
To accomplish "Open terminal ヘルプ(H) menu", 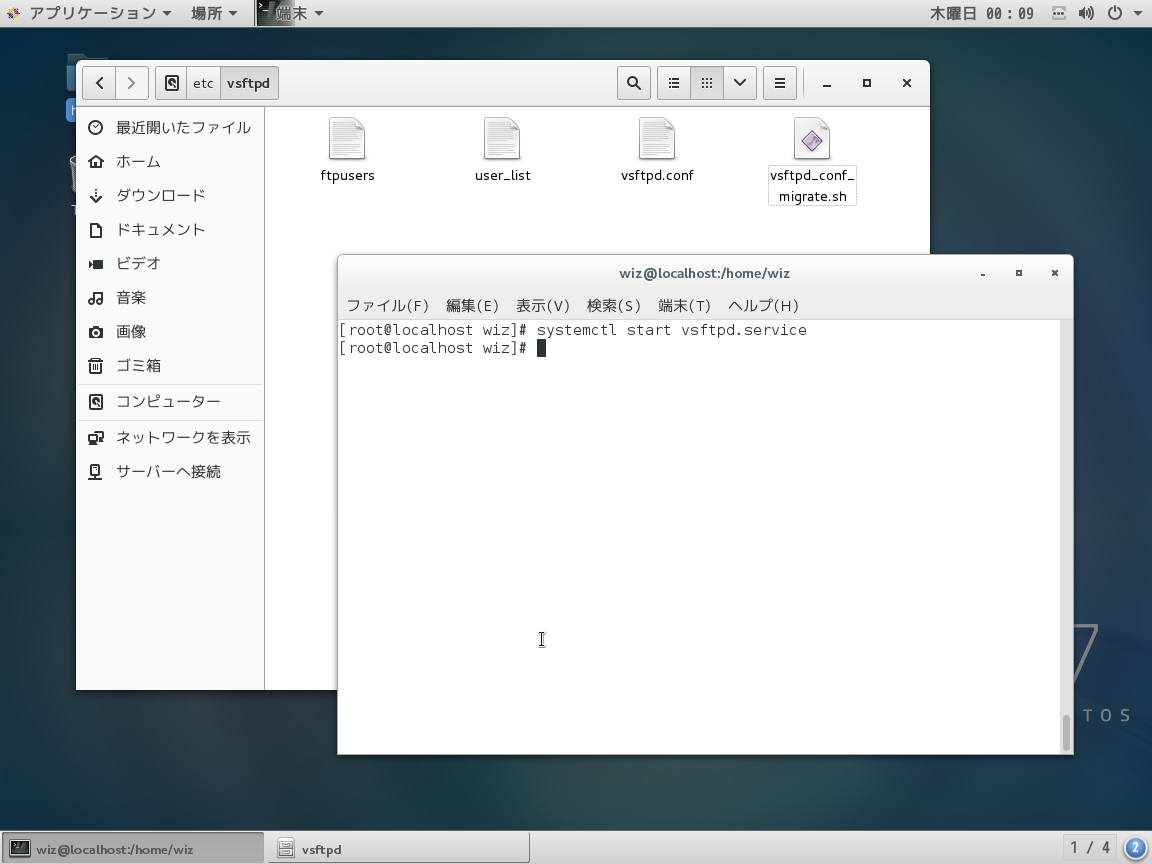I will [x=763, y=306].
